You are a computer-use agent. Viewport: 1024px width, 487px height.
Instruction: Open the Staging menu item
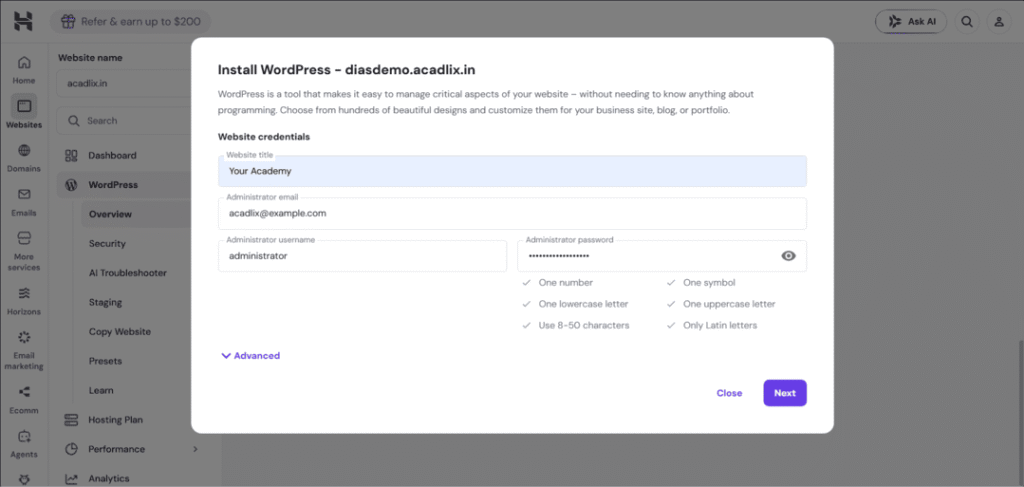coord(105,302)
